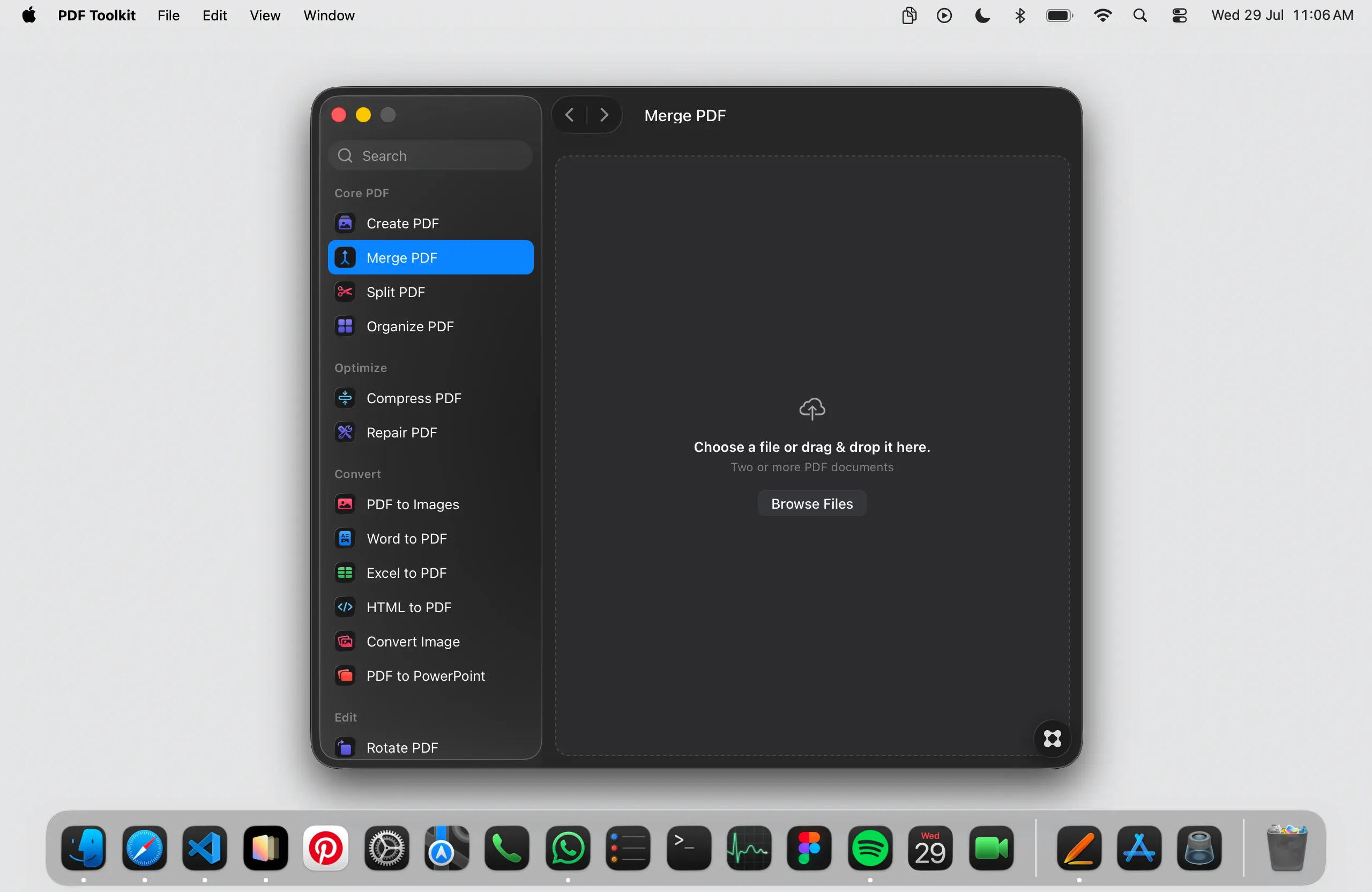The image size is (1372, 892).
Task: Select Compress PDF label in sidebar
Action: point(414,398)
